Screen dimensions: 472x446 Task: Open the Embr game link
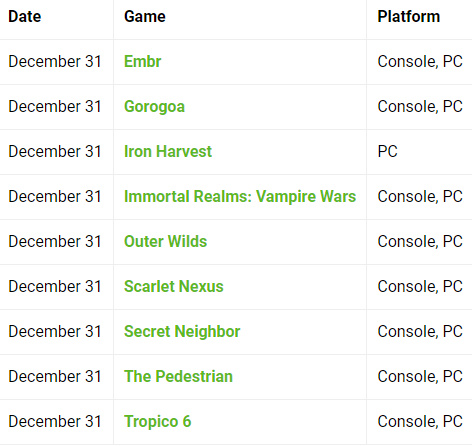[x=142, y=62]
